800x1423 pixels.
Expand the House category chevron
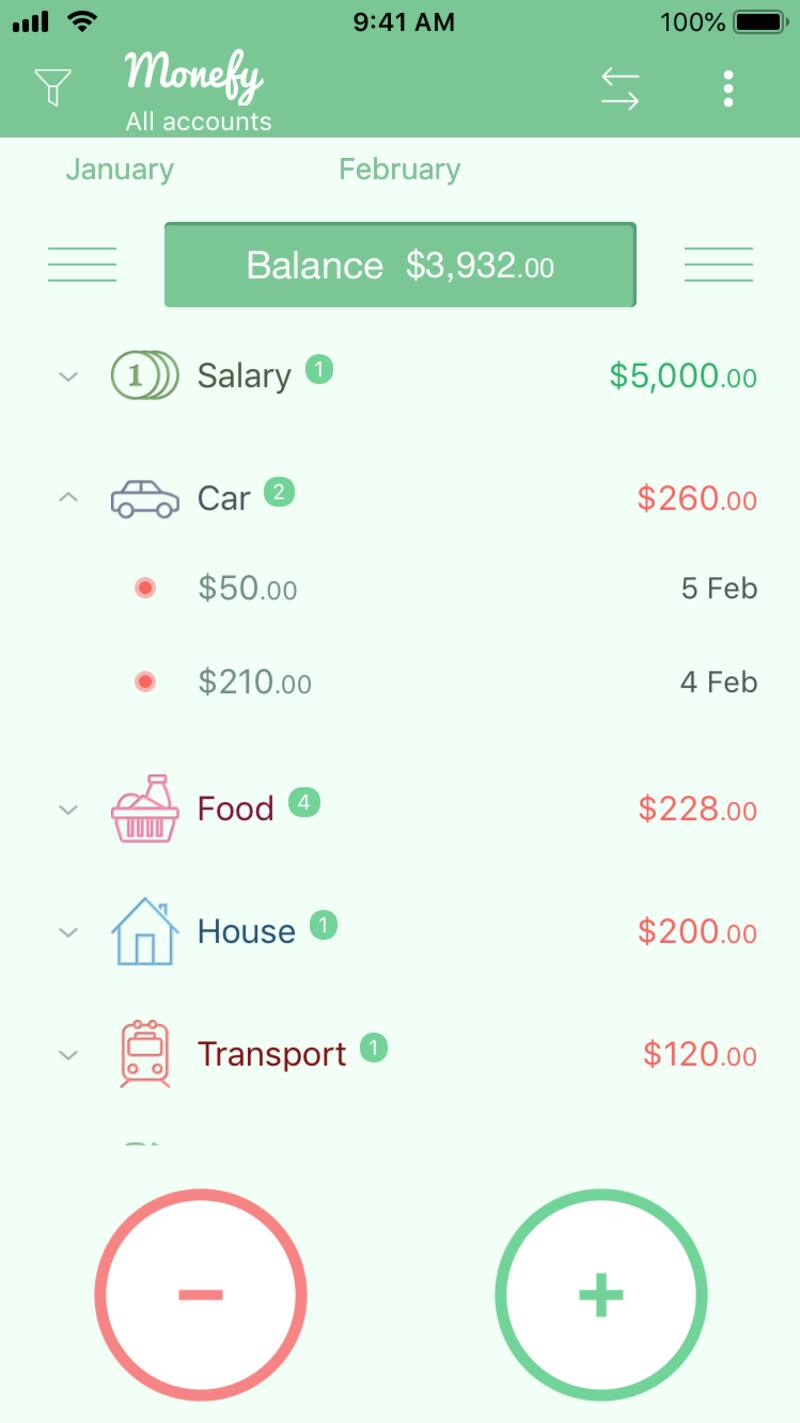68,932
